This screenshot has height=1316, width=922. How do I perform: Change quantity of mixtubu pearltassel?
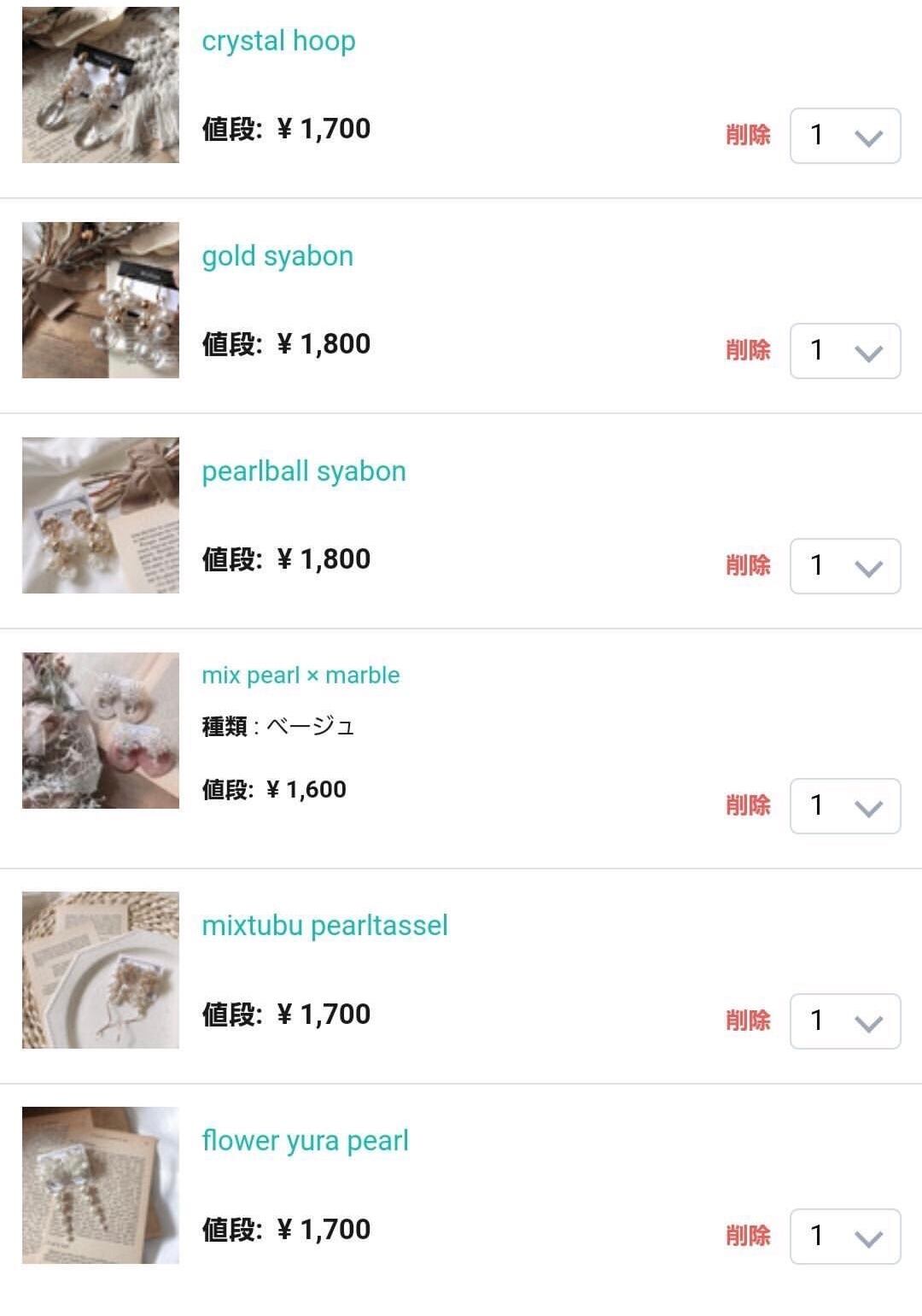click(x=845, y=1021)
